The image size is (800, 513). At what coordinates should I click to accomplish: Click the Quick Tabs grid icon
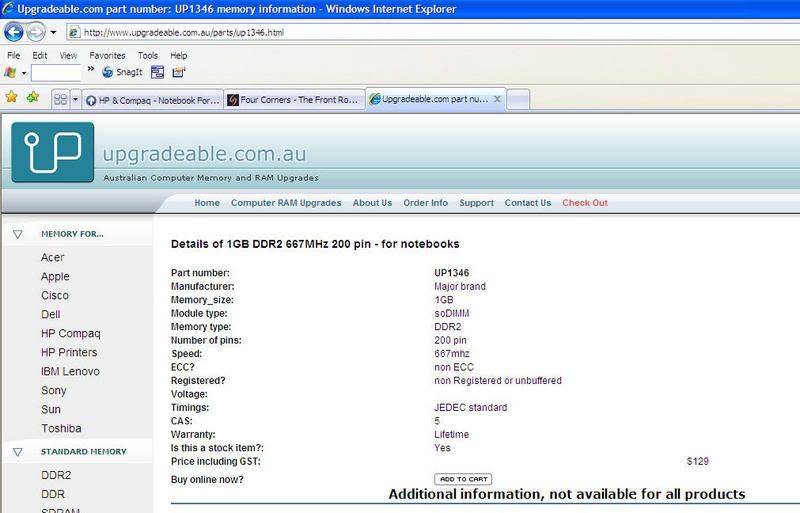61,100
